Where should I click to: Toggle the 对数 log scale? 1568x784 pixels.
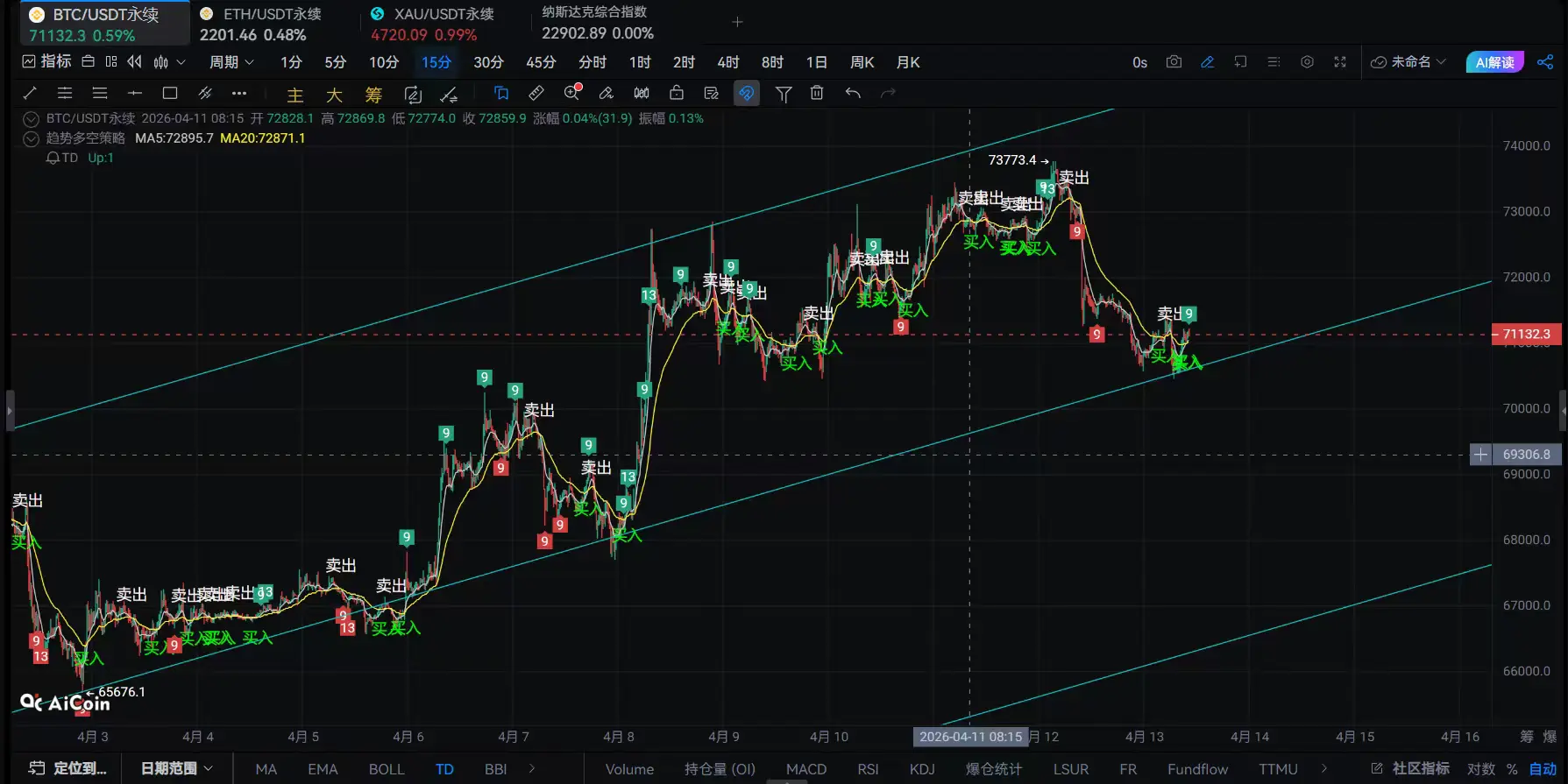1481,769
